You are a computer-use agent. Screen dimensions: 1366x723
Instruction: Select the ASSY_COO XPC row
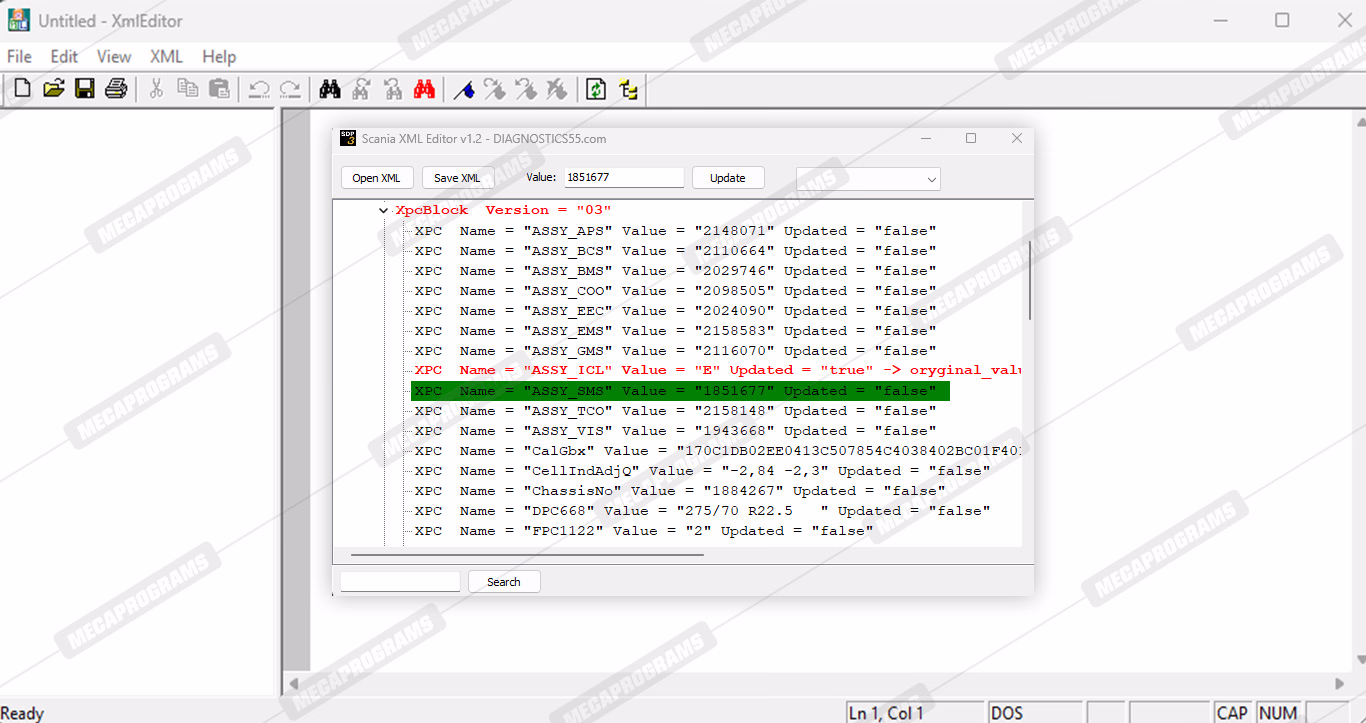coord(676,291)
